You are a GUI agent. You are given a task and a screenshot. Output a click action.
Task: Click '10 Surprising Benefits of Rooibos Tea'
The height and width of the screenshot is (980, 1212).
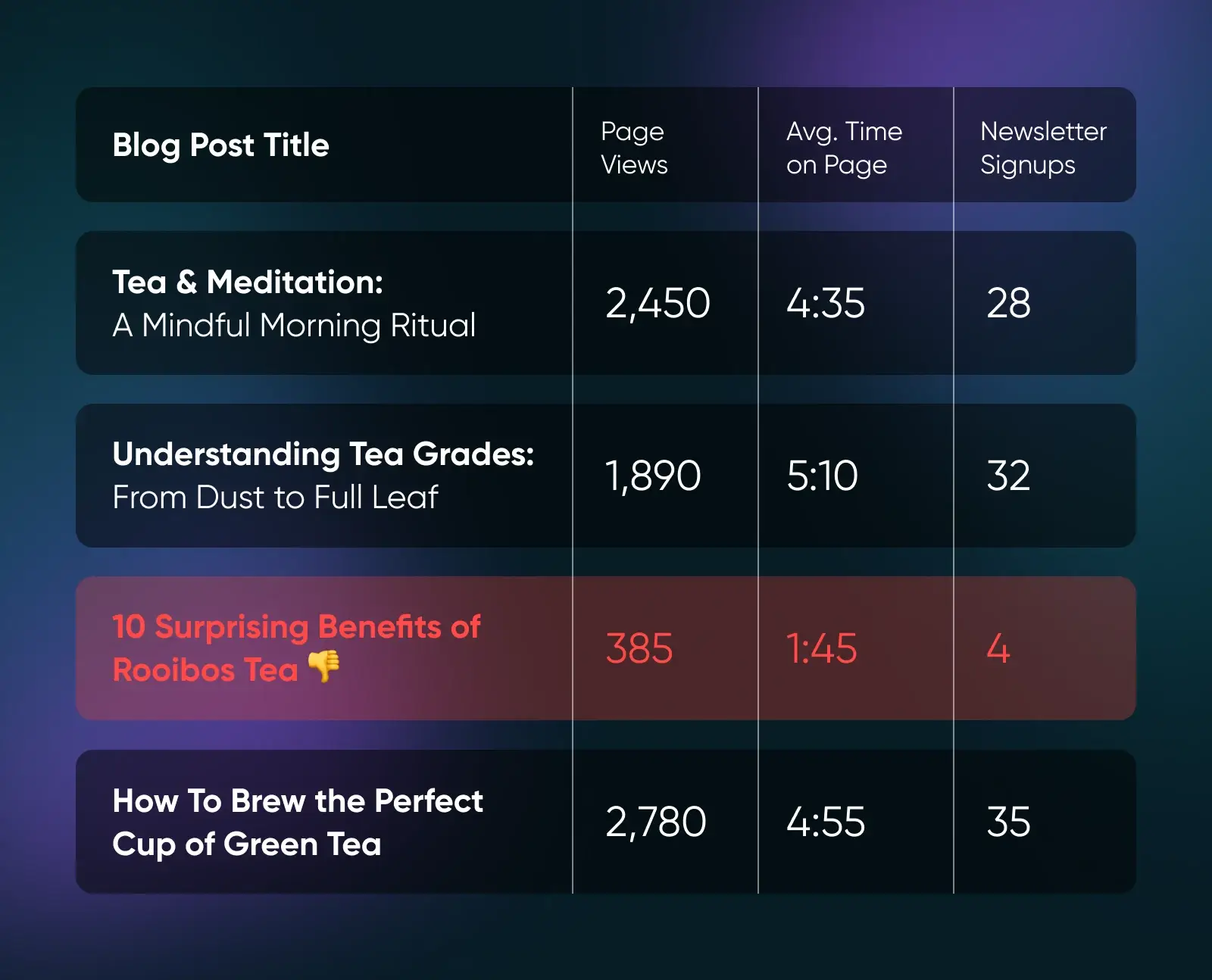click(295, 647)
